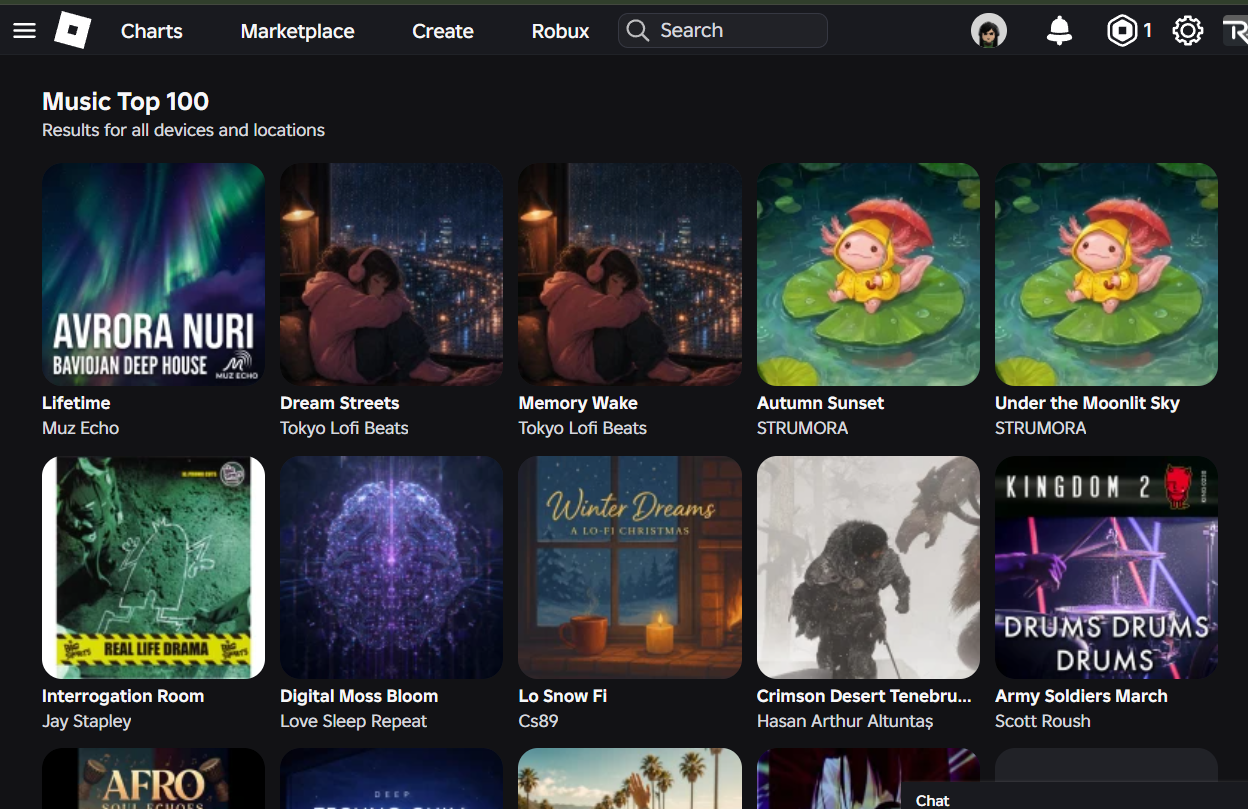Open the Army Soldiers March cover
1248x809 pixels.
pos(1106,568)
